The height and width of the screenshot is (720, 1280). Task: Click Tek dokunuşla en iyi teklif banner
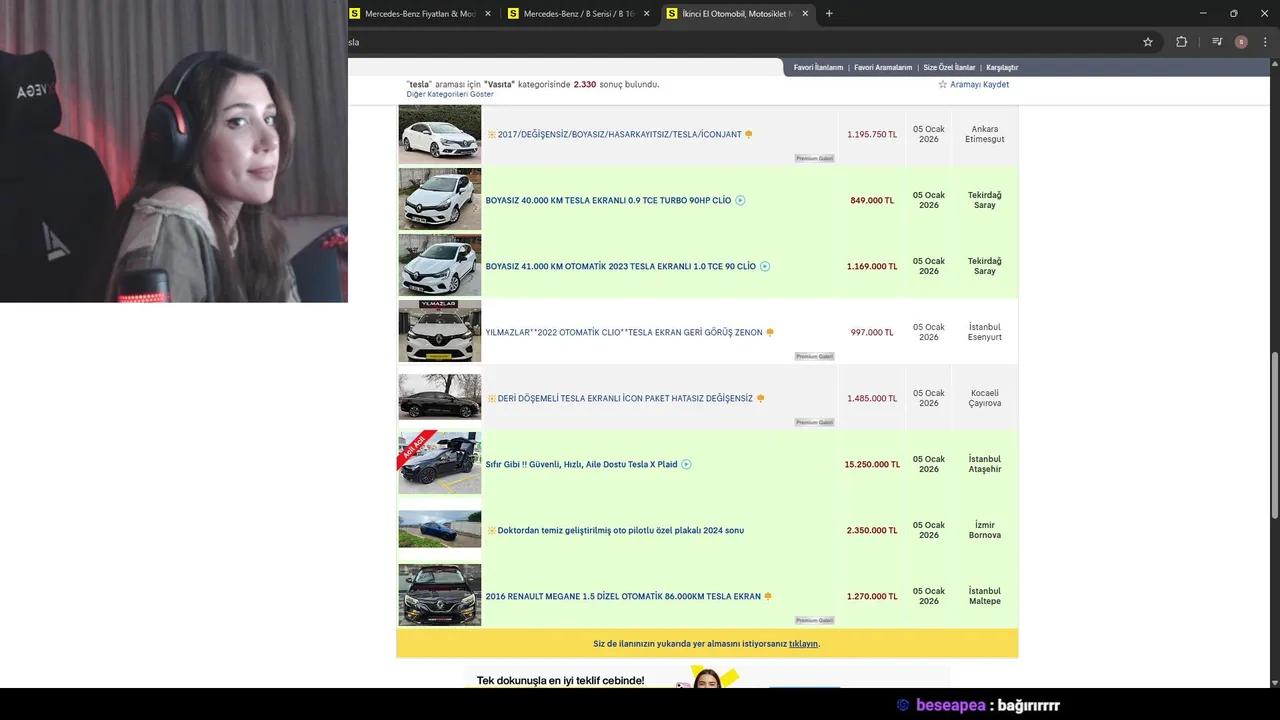click(707, 677)
